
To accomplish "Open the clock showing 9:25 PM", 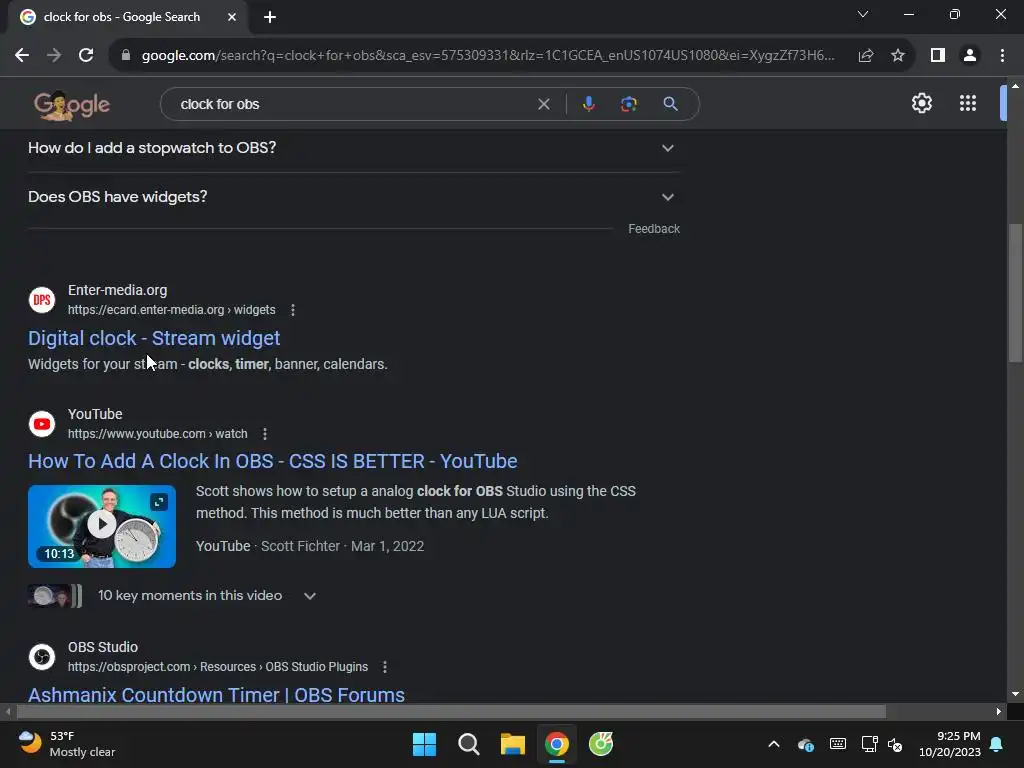I will coord(949,744).
